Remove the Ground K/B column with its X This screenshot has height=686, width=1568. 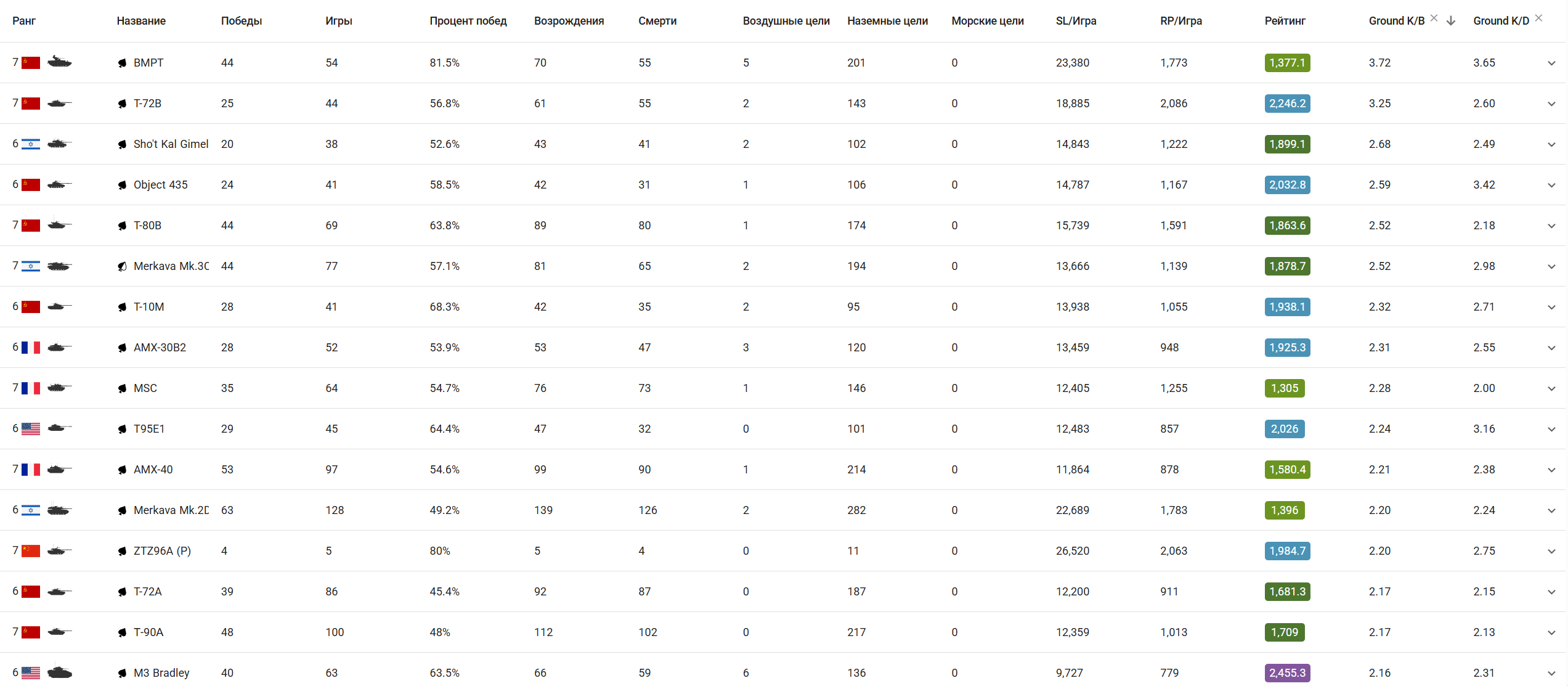1434,18
